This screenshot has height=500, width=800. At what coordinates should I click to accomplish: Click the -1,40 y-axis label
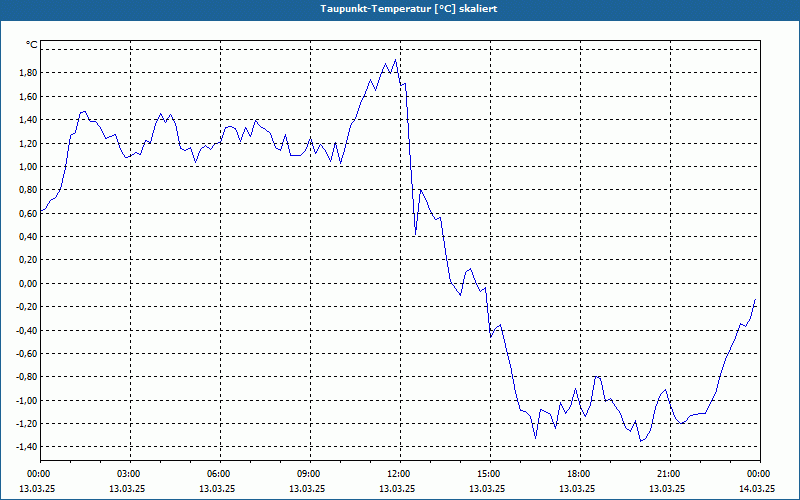coord(27,447)
